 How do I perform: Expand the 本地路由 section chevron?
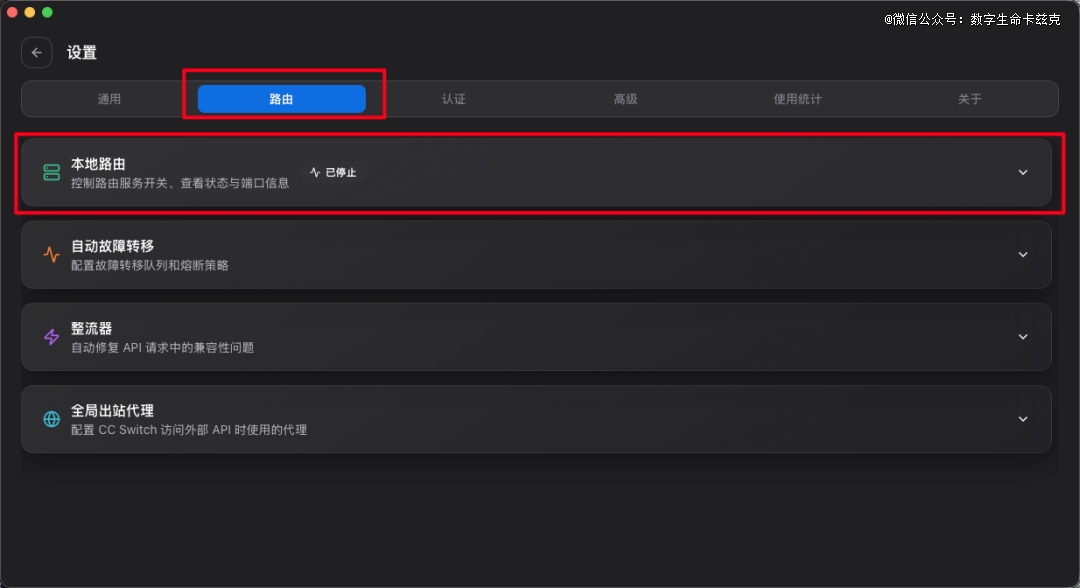(1022, 172)
